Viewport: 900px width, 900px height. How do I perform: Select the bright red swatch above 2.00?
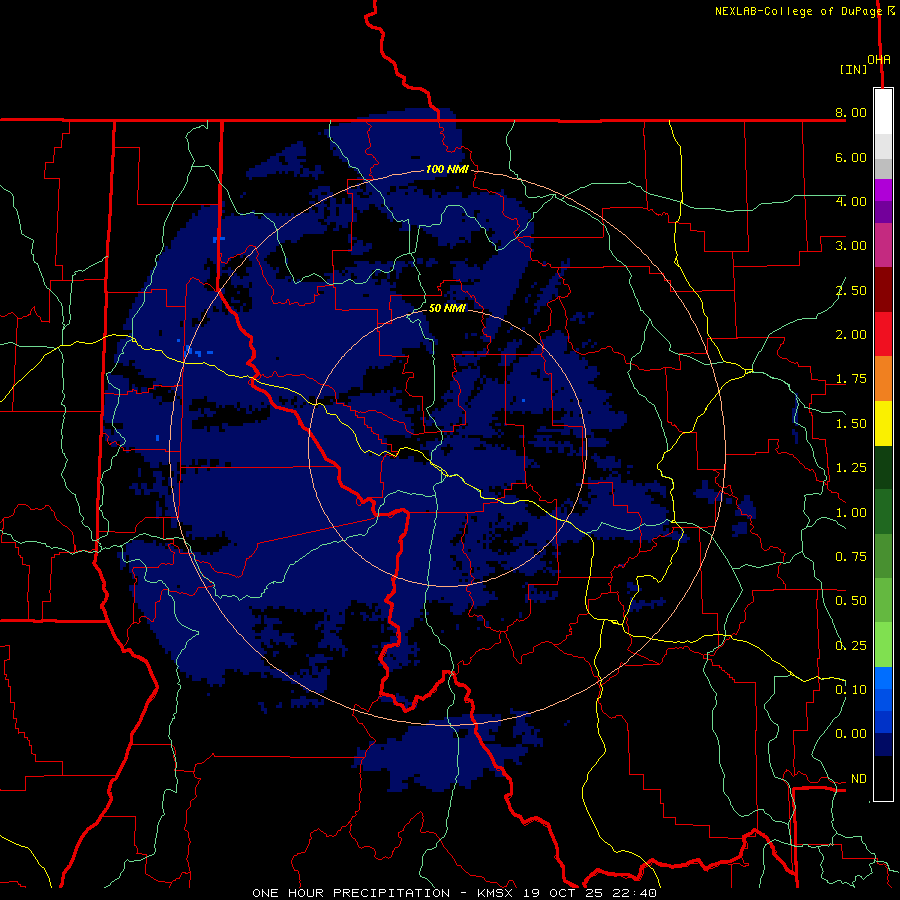tap(883, 334)
